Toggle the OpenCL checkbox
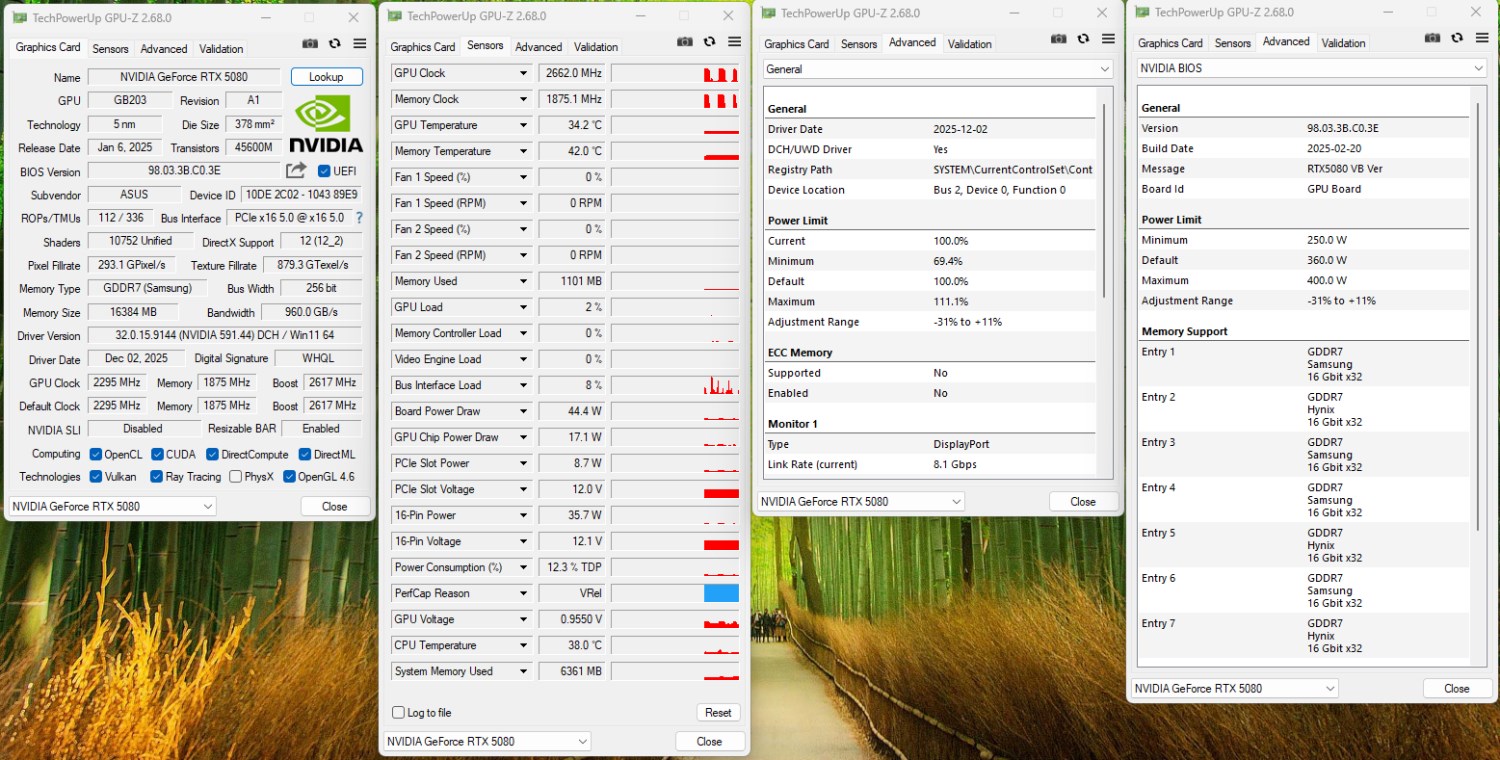This screenshot has height=760, width=1500. click(96, 454)
